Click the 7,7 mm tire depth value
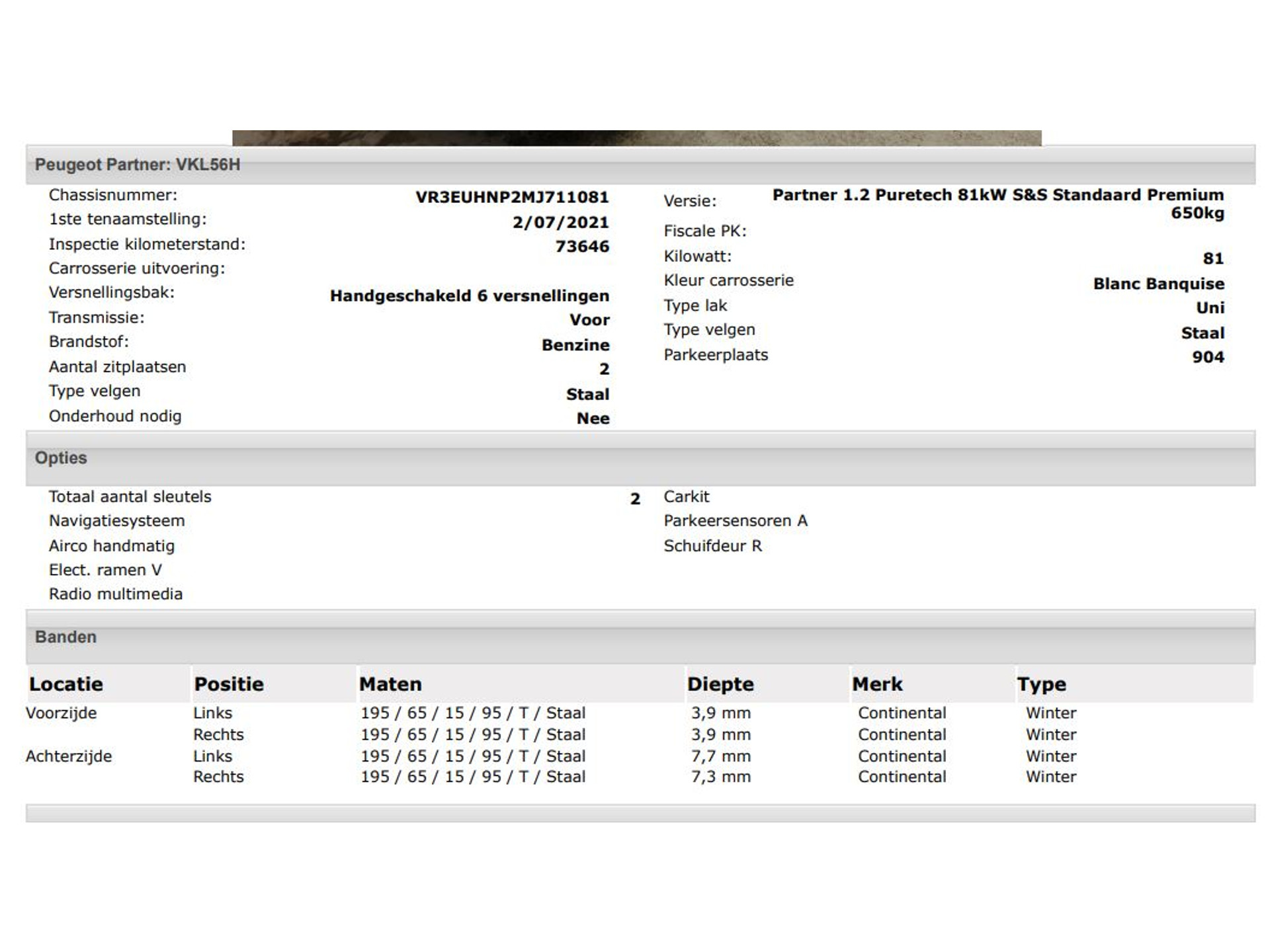Image resolution: width=1270 pixels, height=952 pixels. tap(721, 756)
